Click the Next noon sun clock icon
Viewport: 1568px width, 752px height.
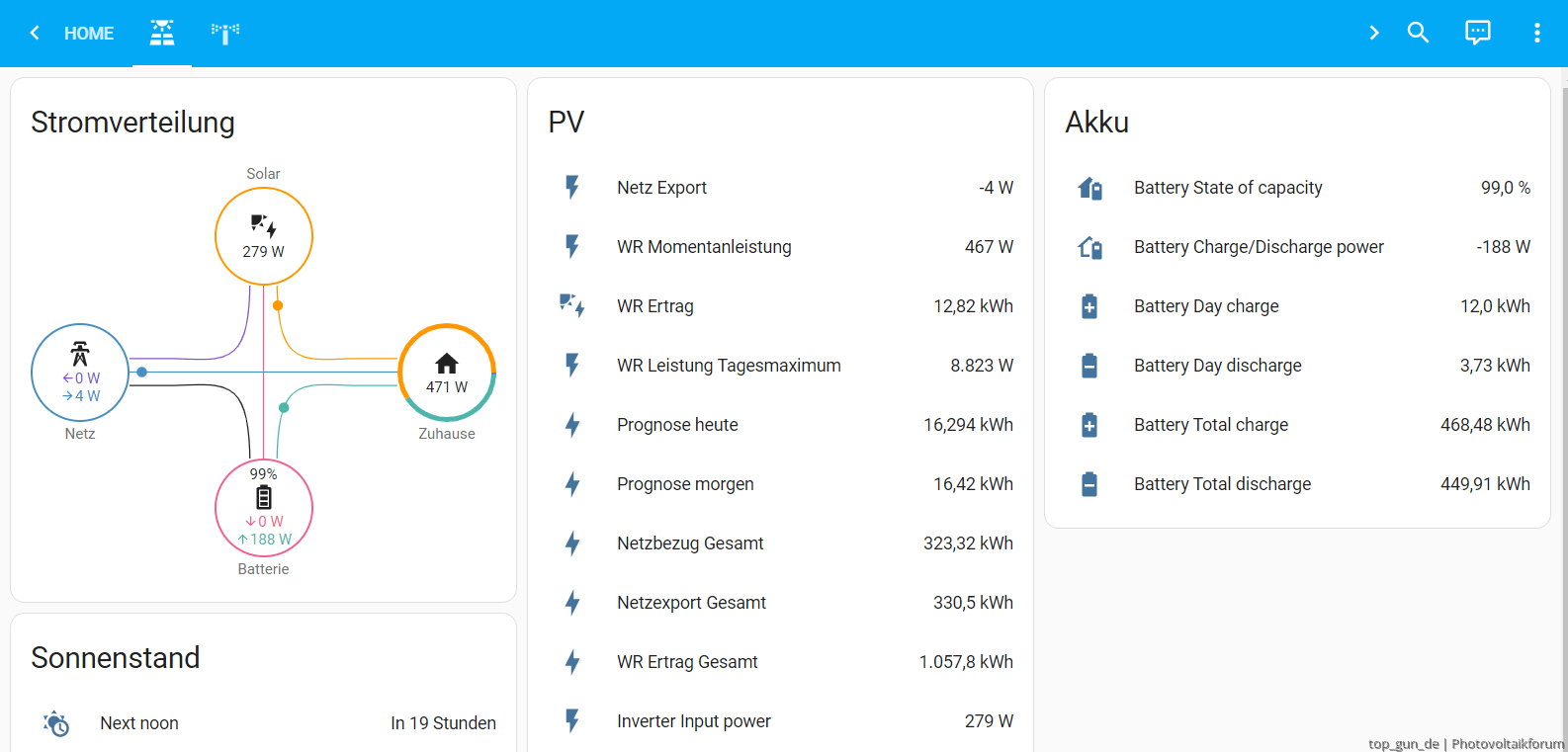click(x=56, y=723)
